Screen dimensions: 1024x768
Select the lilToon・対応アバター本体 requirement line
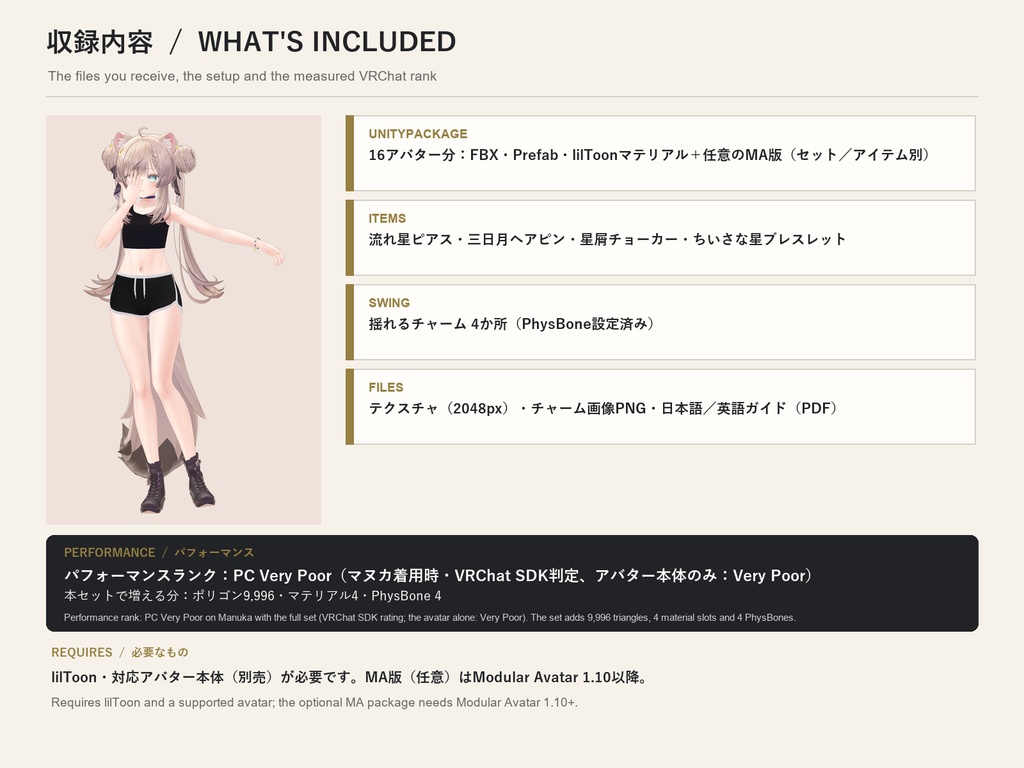350,677
